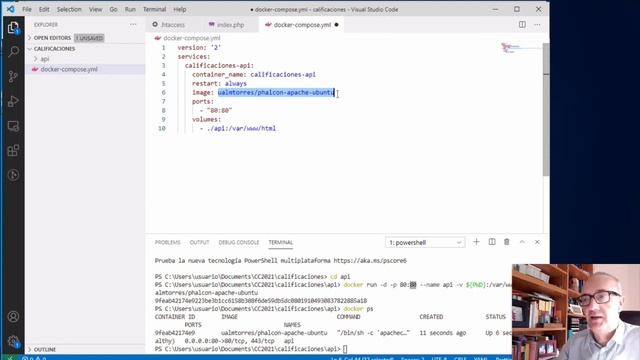
Task: Kill terminal with trash icon
Action: click(507, 242)
